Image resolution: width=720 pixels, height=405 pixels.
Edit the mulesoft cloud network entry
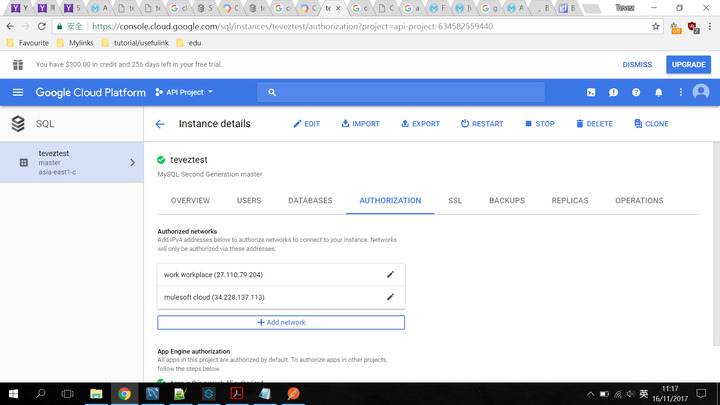click(391, 297)
